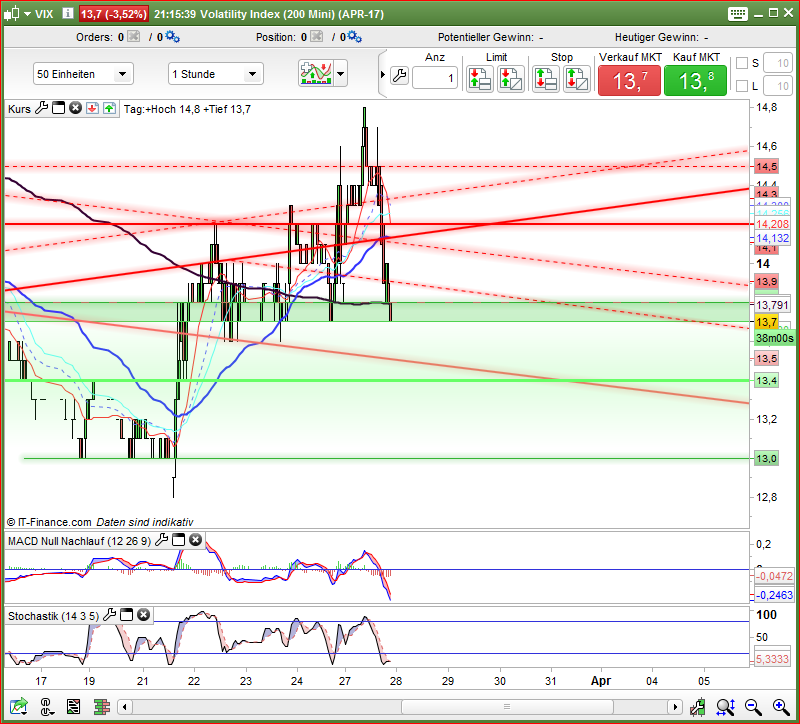Click the candlestick chart-type icon beside VIX
The width and height of the screenshot is (800, 724).
[11, 14]
